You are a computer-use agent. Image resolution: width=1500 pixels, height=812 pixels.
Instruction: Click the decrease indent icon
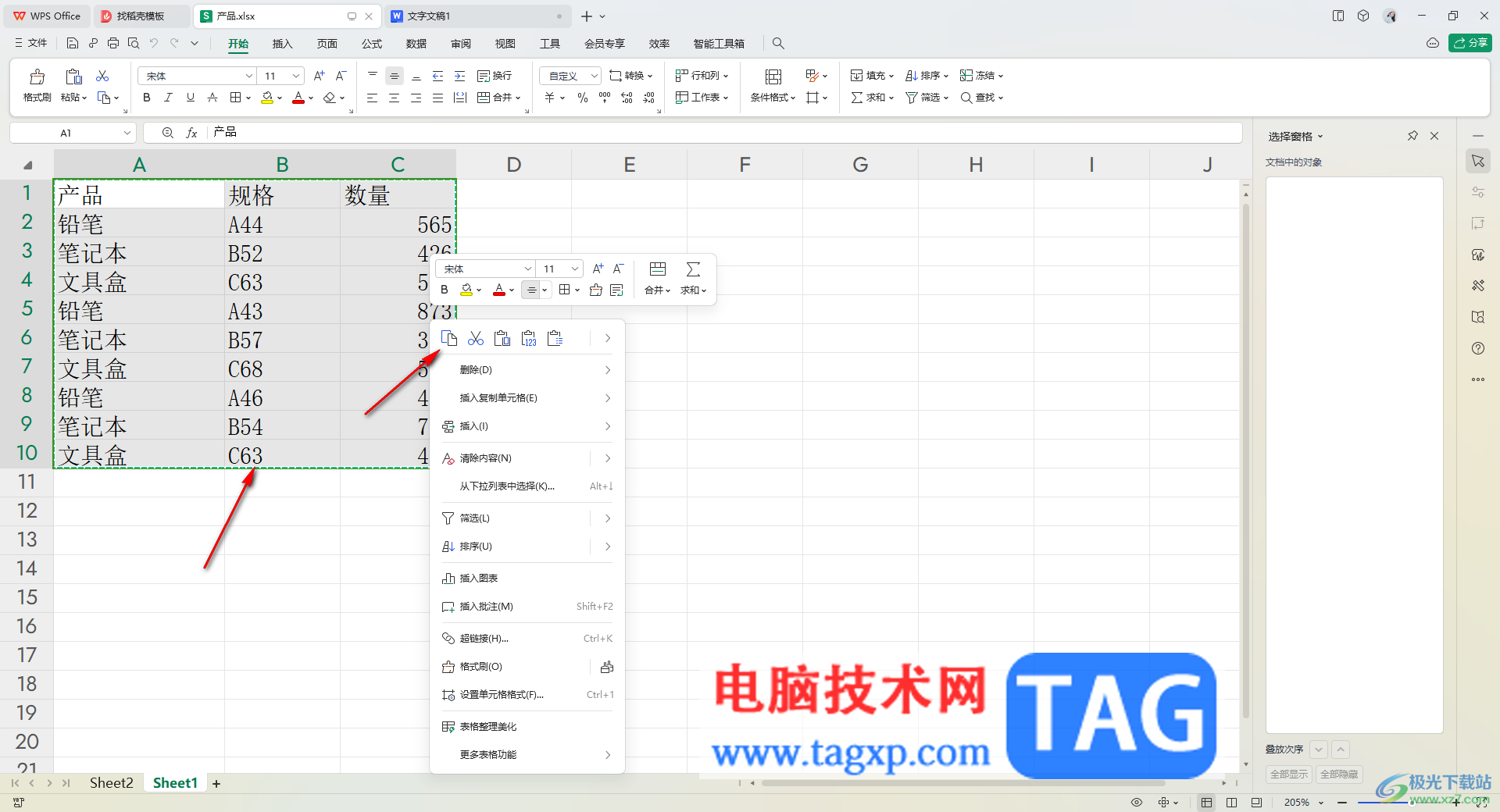pos(438,76)
